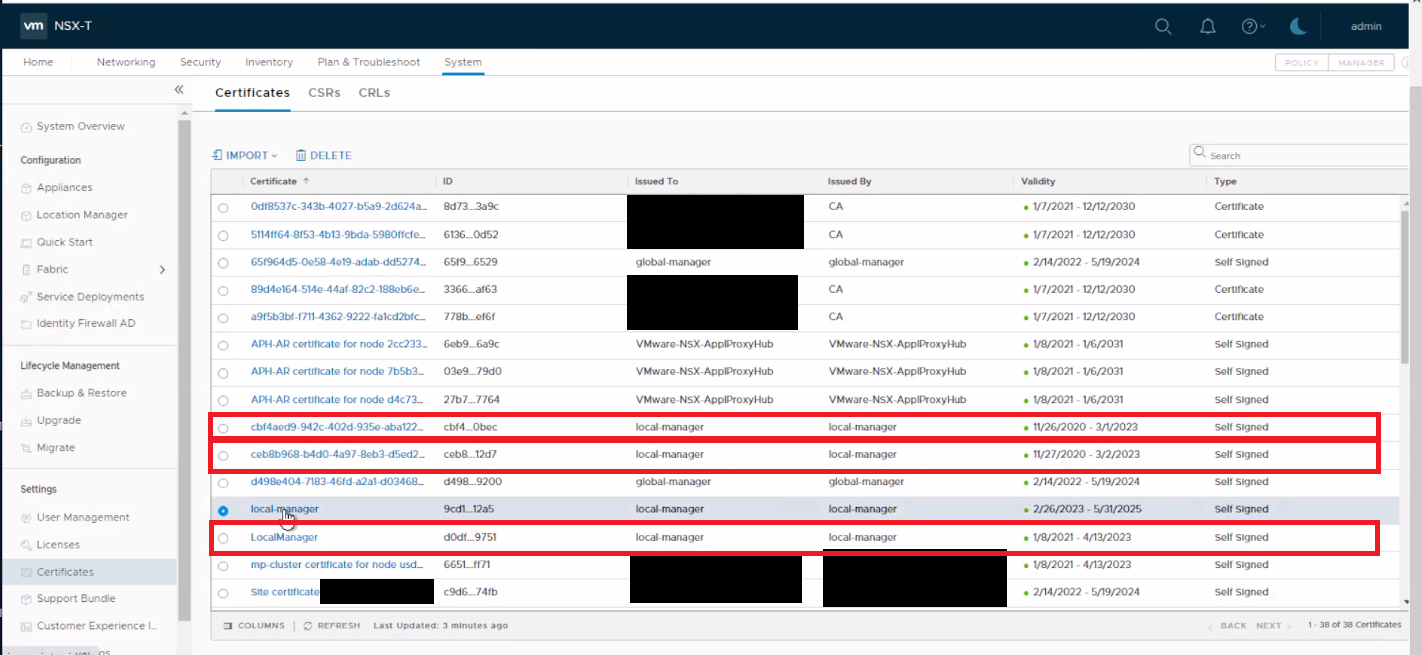Switch to POLICY mode
The height and width of the screenshot is (655, 1422).
click(1301, 62)
